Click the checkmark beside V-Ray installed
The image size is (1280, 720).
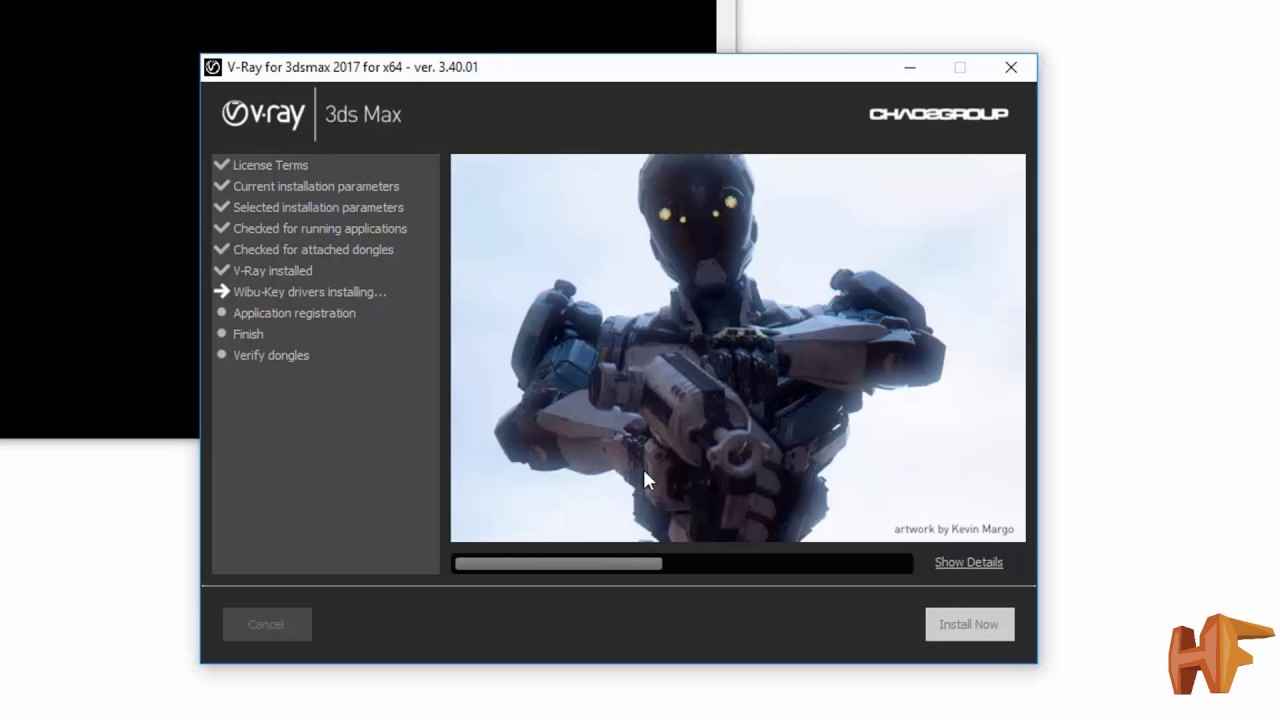(222, 270)
